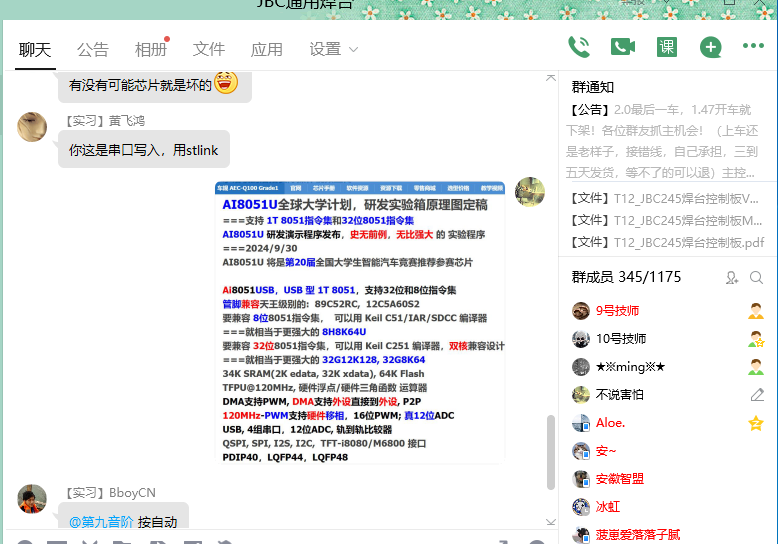Image resolution: width=778 pixels, height=544 pixels.
Task: Click the star icon beside Aloe.
Action: (x=756, y=423)
